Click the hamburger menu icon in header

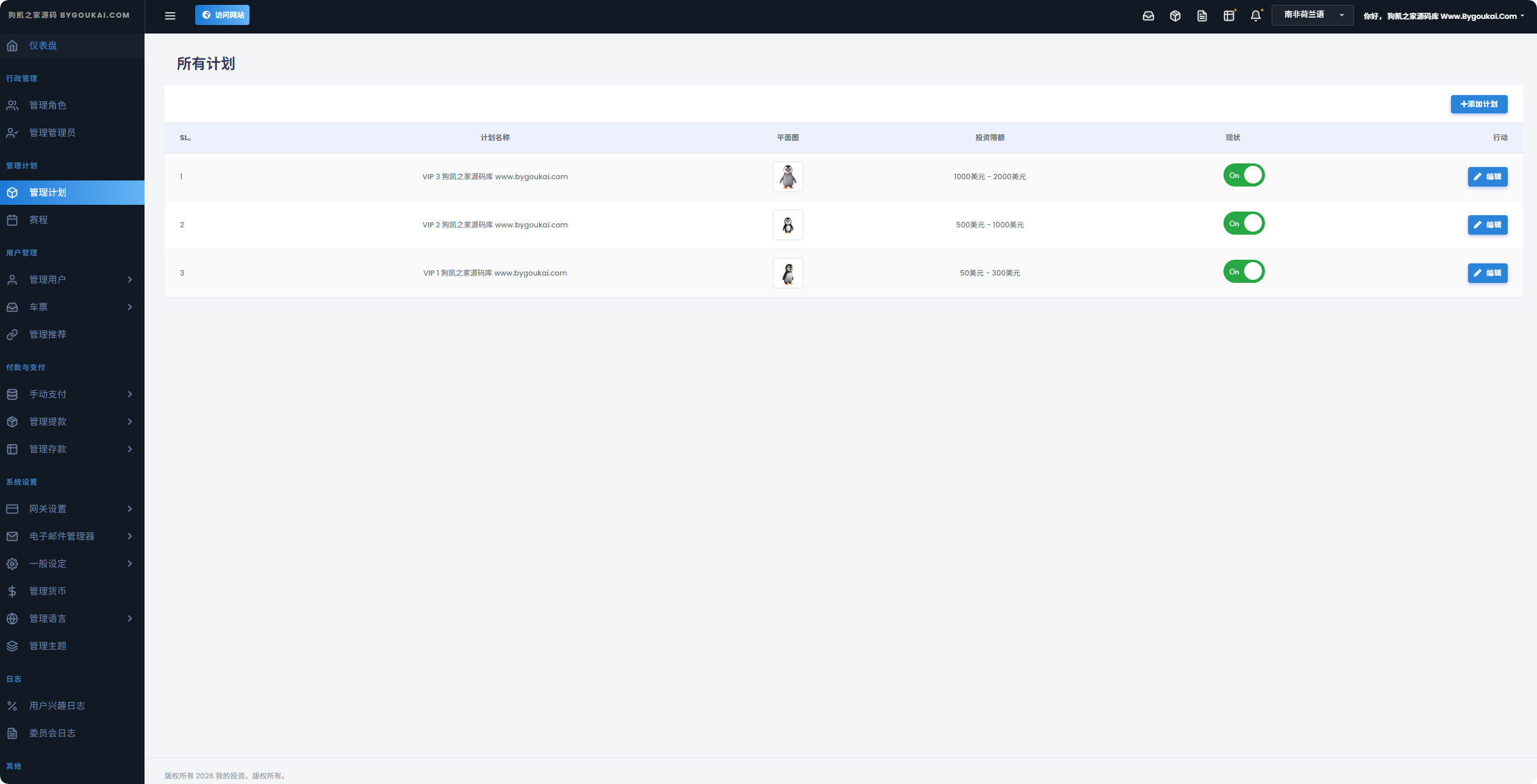click(x=170, y=16)
